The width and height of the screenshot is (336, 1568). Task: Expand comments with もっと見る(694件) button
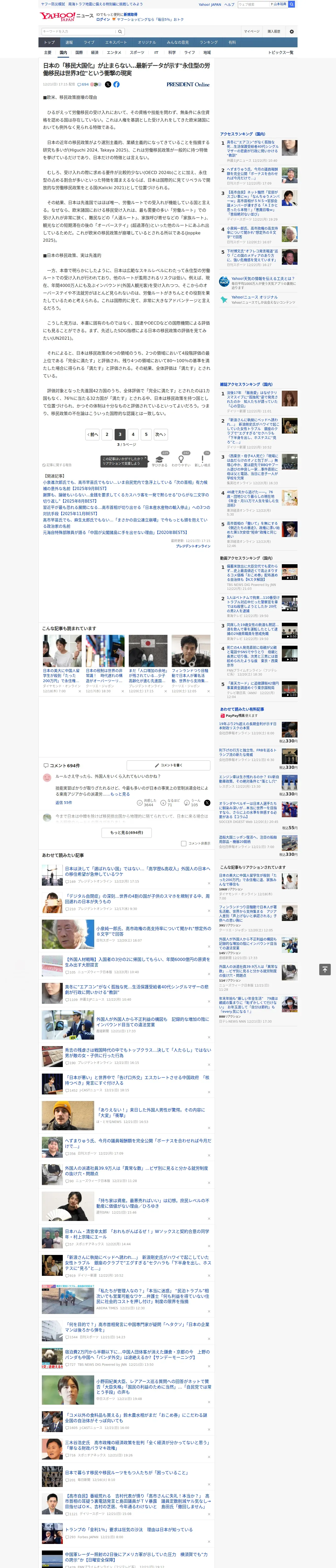click(x=127, y=833)
